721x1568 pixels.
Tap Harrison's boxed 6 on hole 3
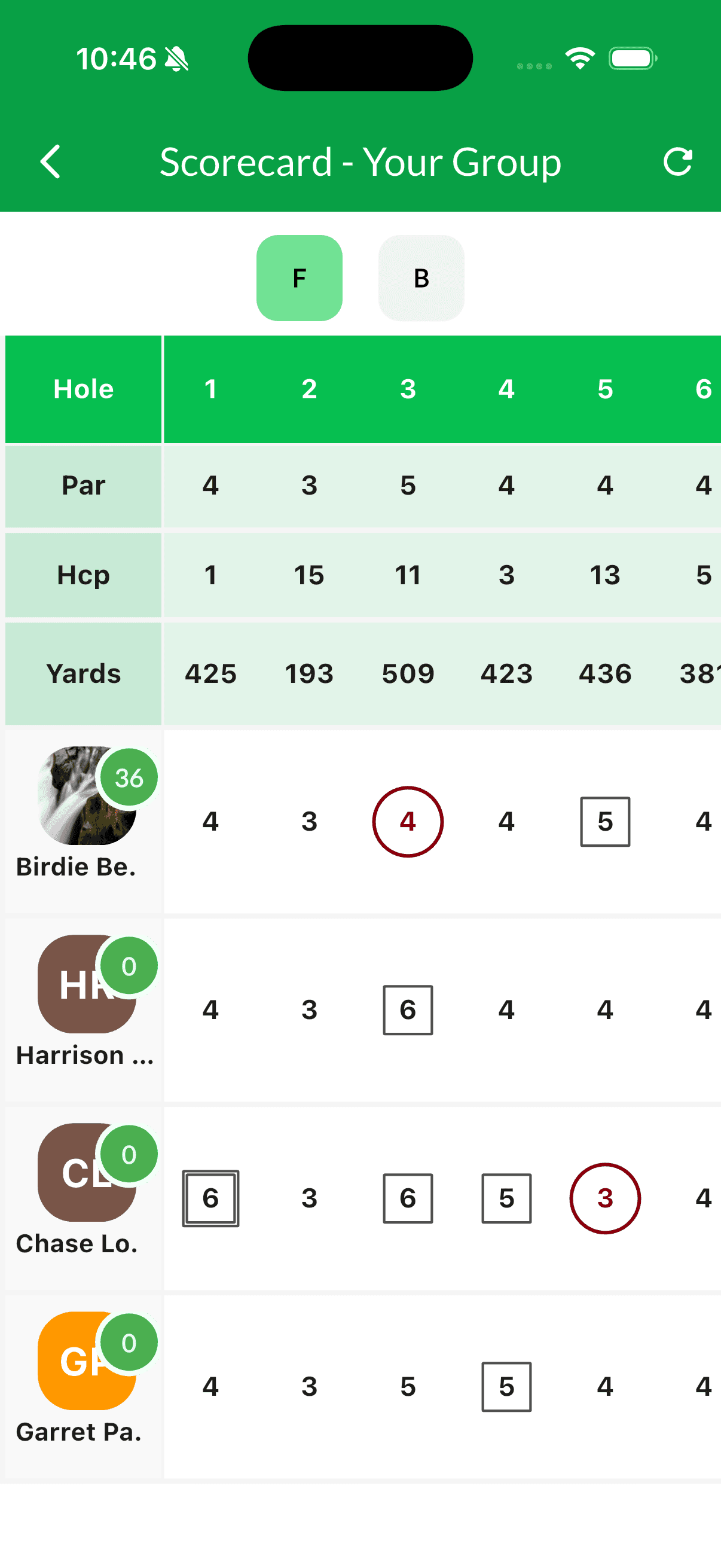408,1010
